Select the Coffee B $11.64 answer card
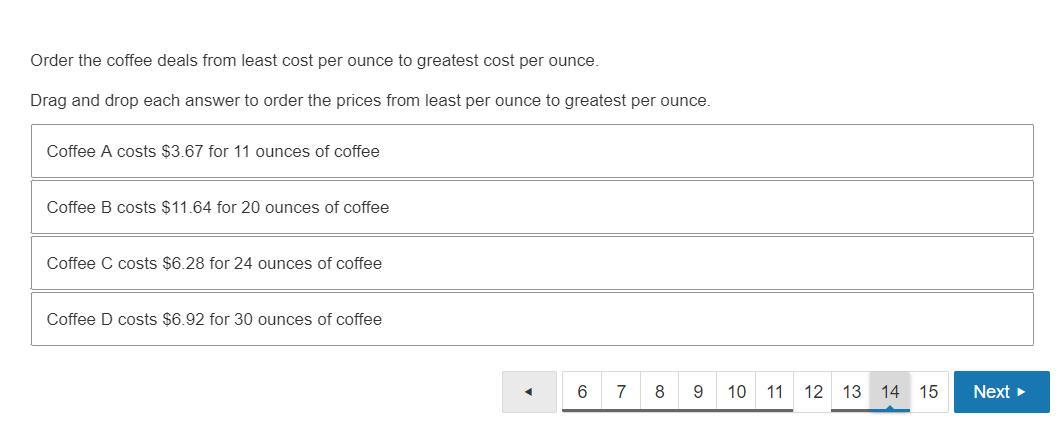1057x421 pixels. [x=531, y=208]
